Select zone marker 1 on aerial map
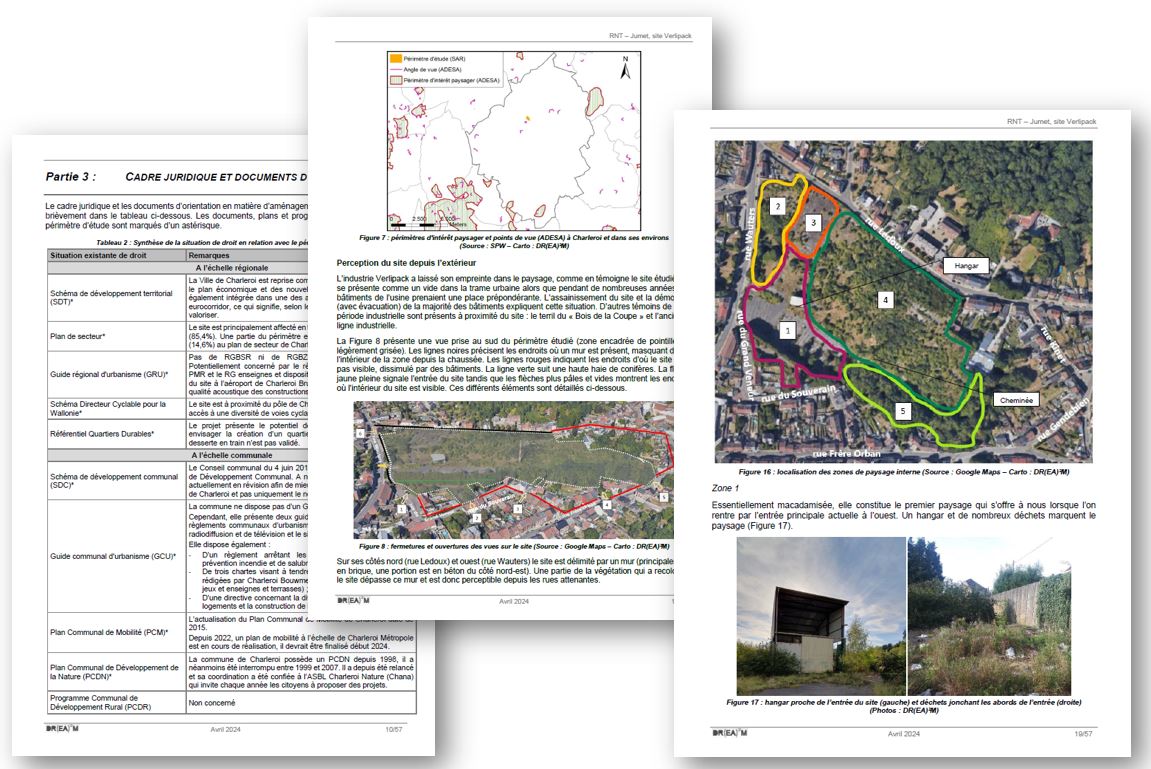Viewport: 1151px width, 769px height. [788, 328]
